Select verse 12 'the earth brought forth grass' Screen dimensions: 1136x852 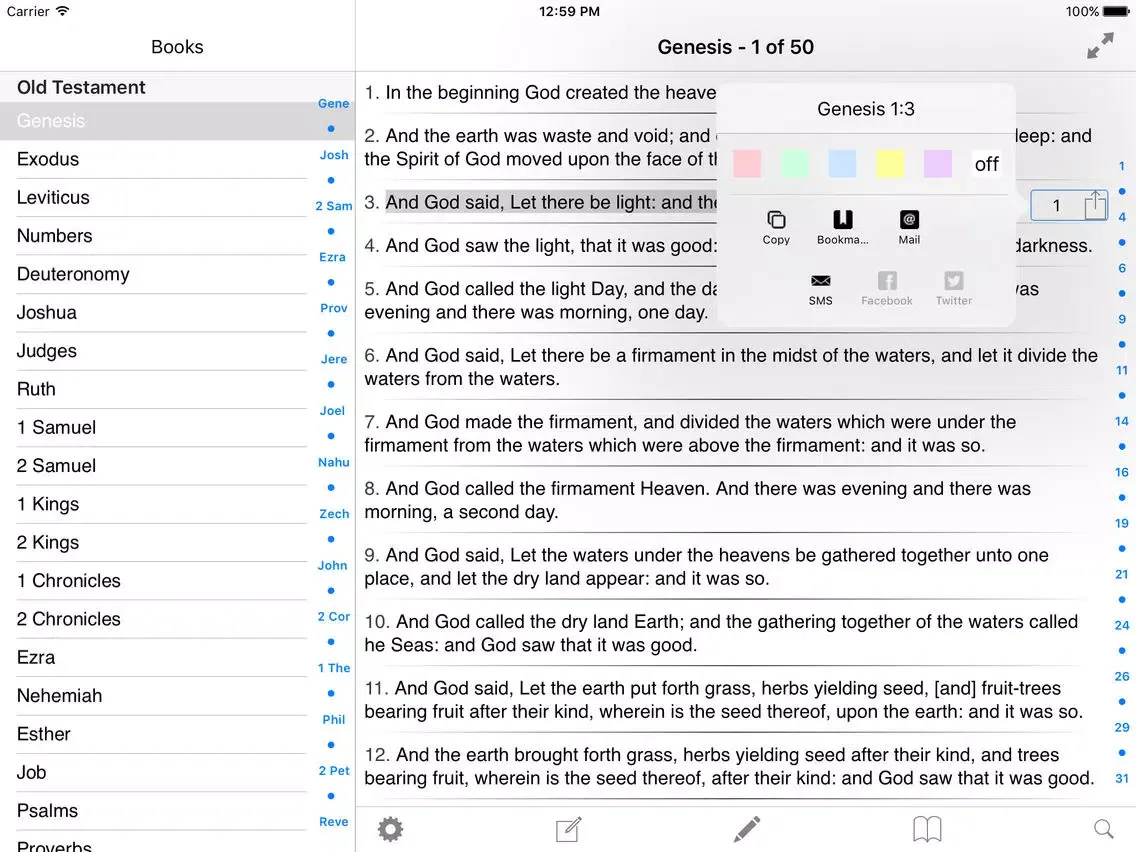coord(729,766)
